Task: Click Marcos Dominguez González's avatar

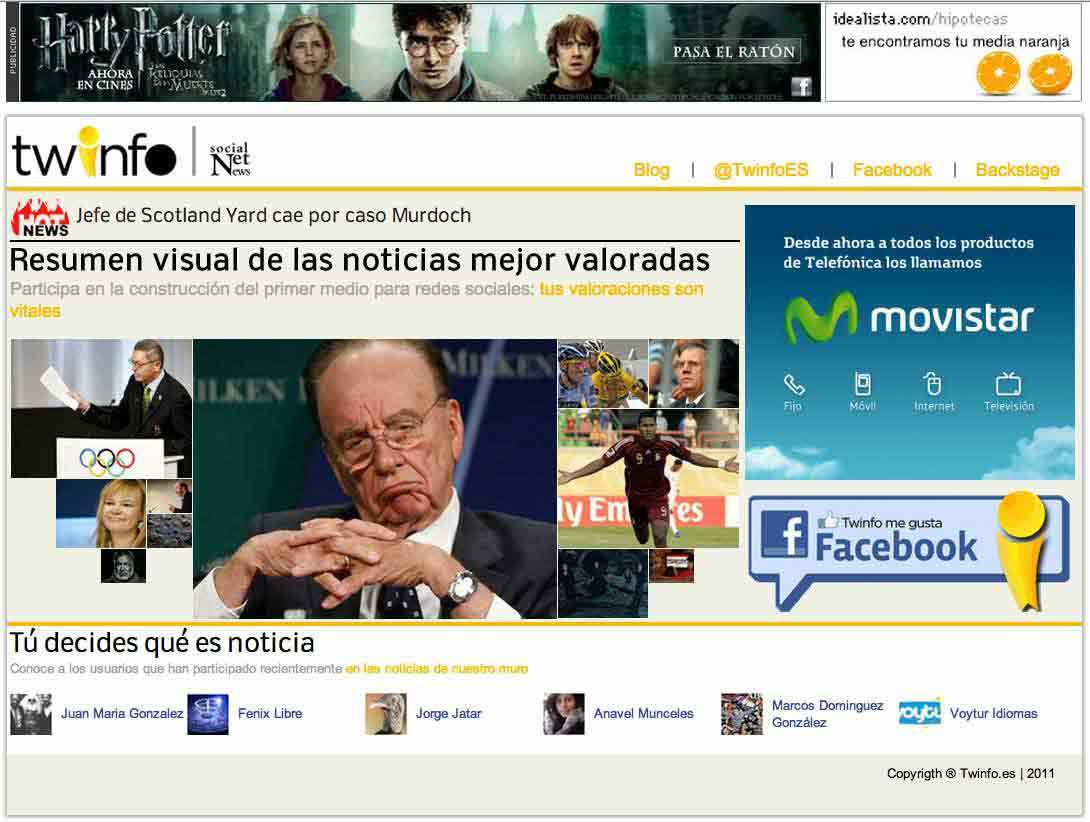Action: (742, 714)
